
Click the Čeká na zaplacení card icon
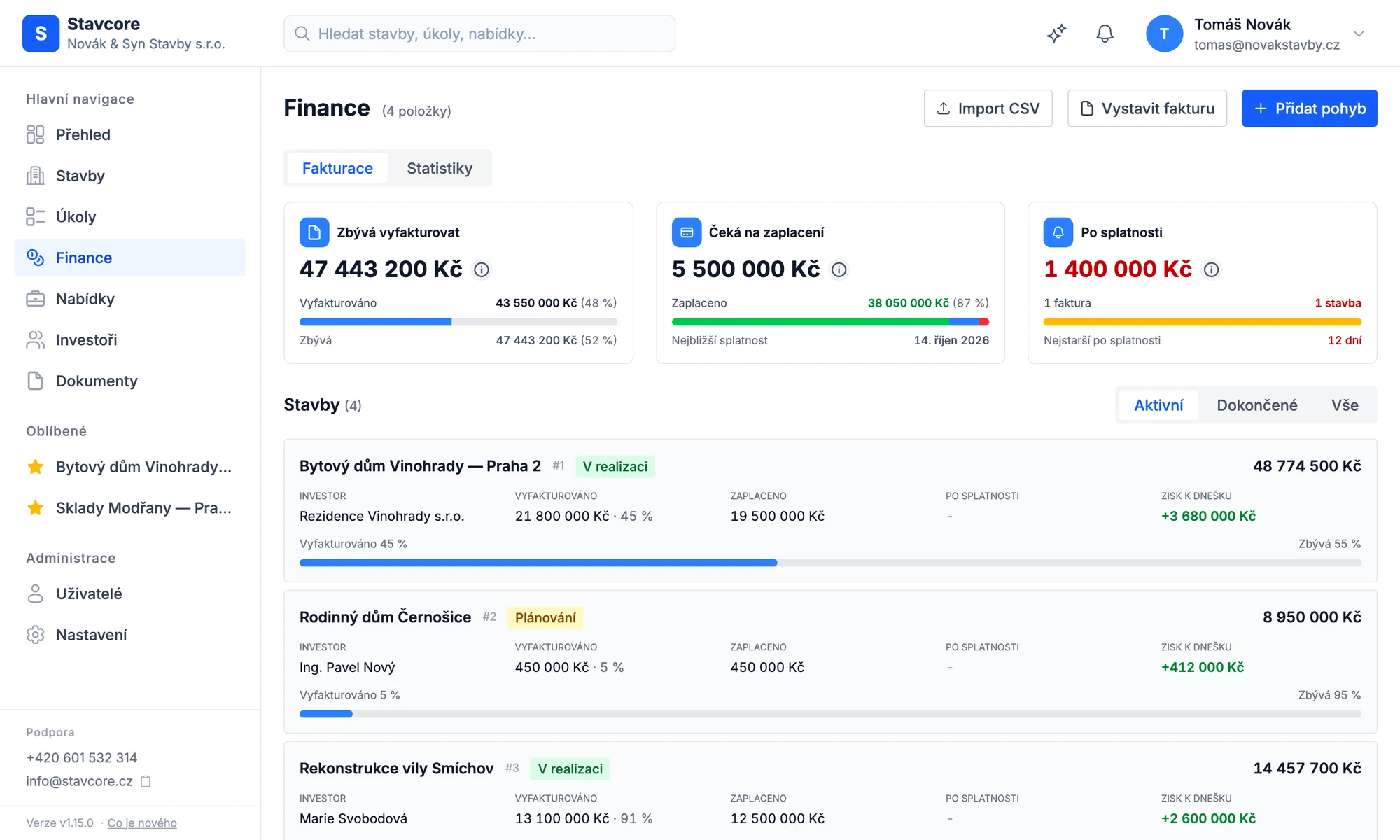pyautogui.click(x=687, y=232)
